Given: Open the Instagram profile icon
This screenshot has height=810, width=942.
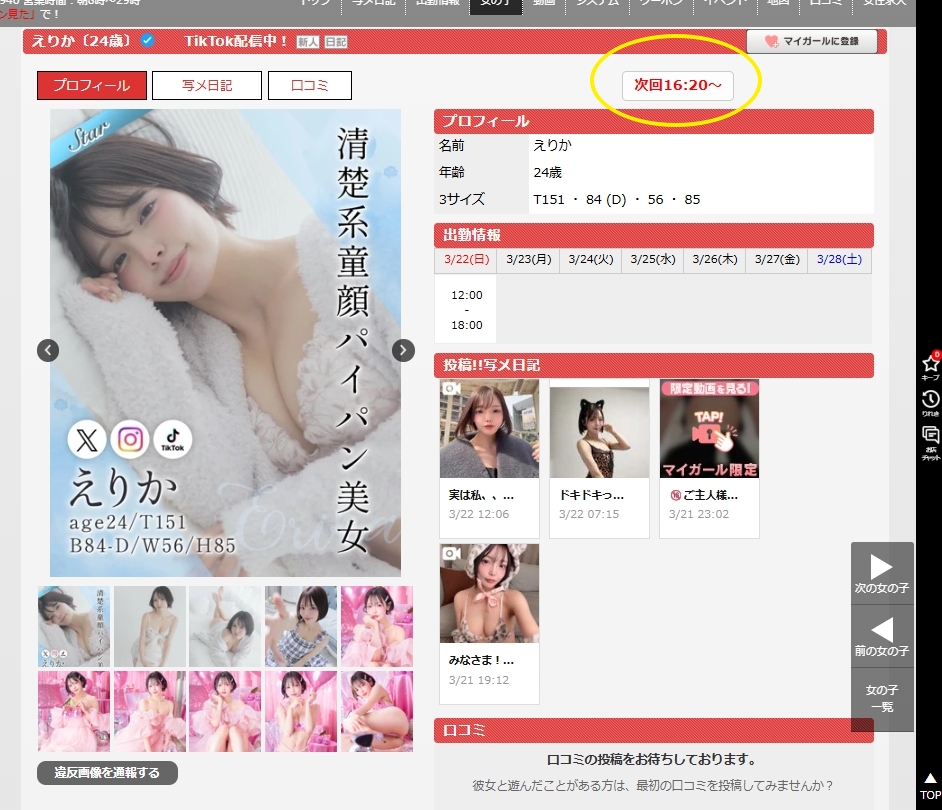Looking at the screenshot, I should 130,440.
